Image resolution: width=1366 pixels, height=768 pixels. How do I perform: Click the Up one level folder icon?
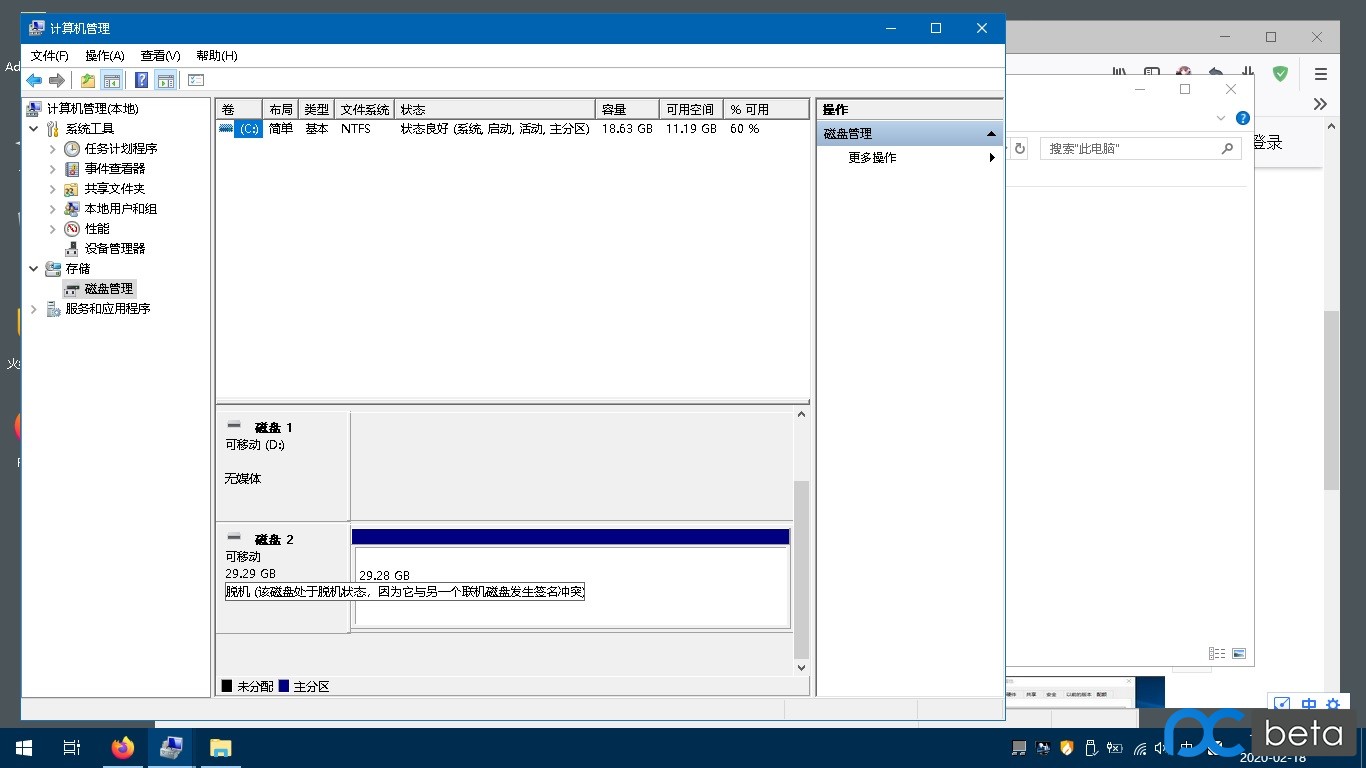tap(88, 81)
